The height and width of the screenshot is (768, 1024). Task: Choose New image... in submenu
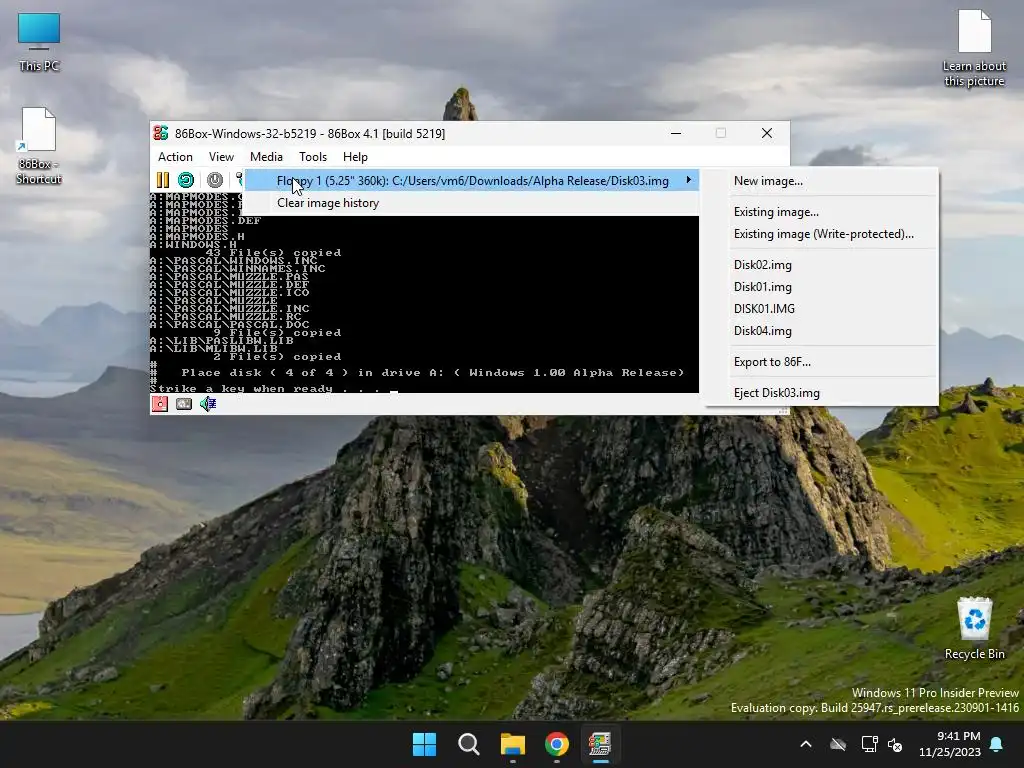click(823, 181)
